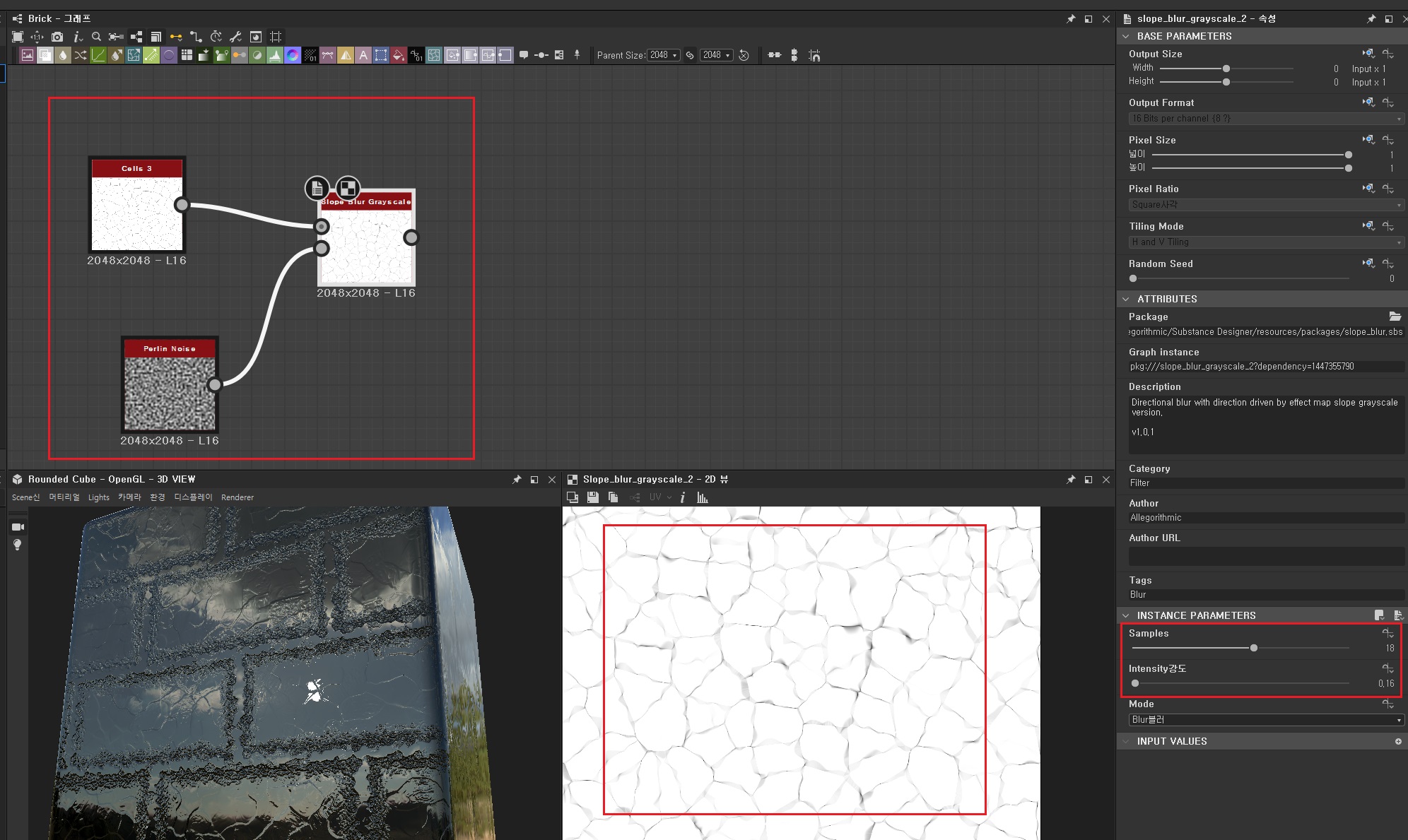Screen dimensions: 1408x840
Task: Collapse the ATTRIBUTES section
Action: point(1126,299)
